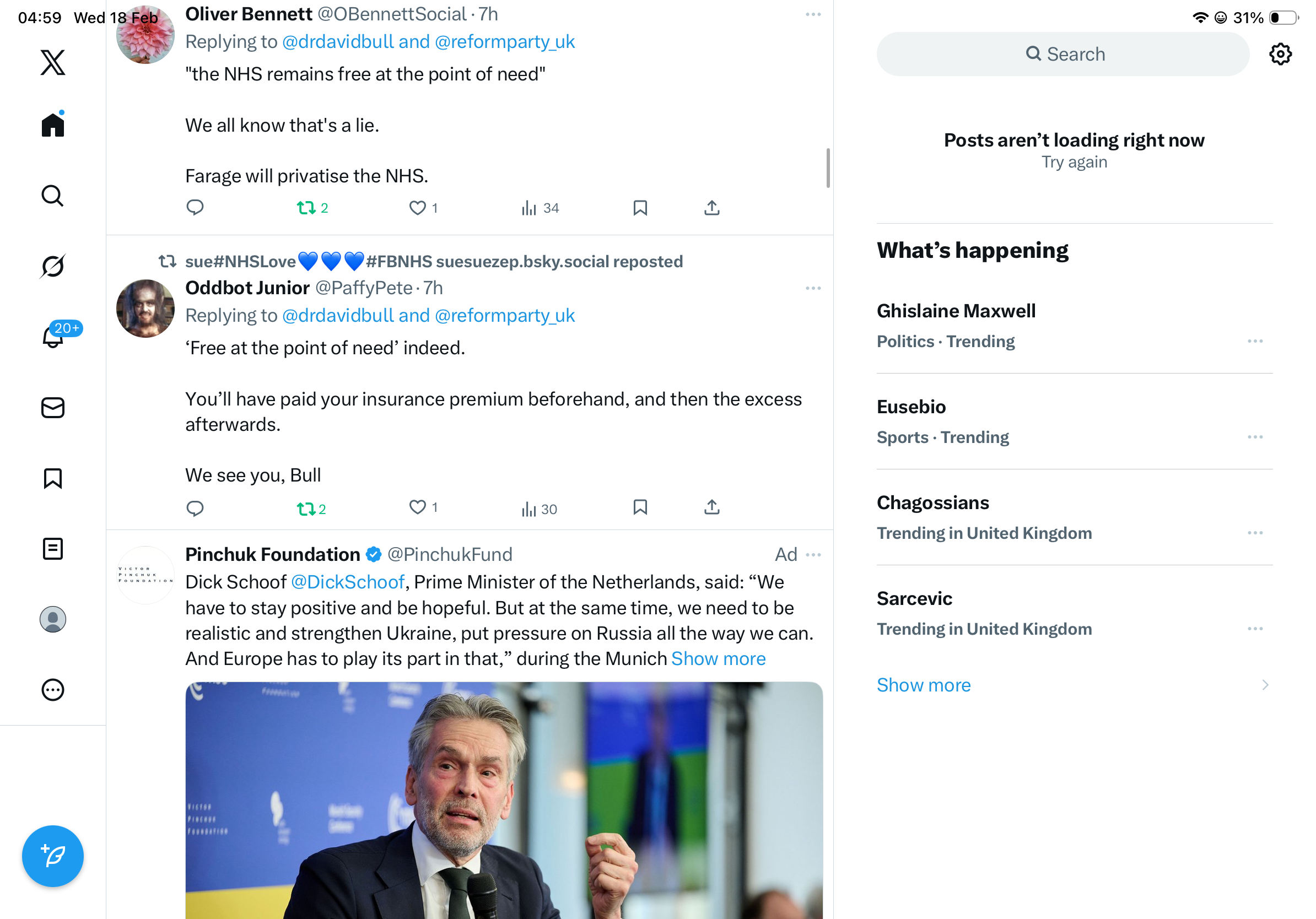Reply to Oliver Bennett's post
This screenshot has height=919, width=1316.
195,207
